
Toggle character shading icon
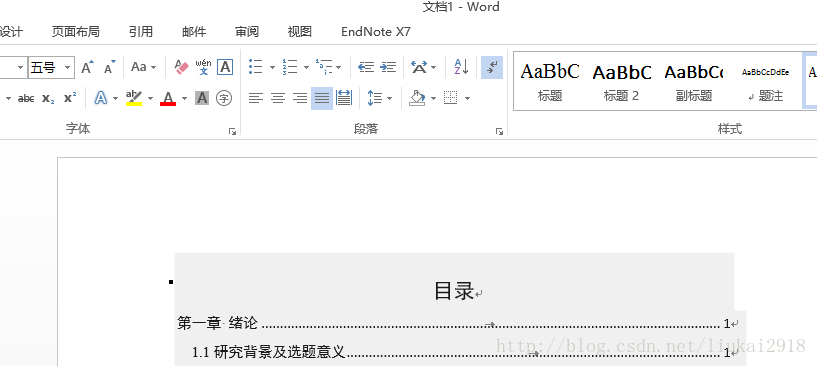click(202, 98)
